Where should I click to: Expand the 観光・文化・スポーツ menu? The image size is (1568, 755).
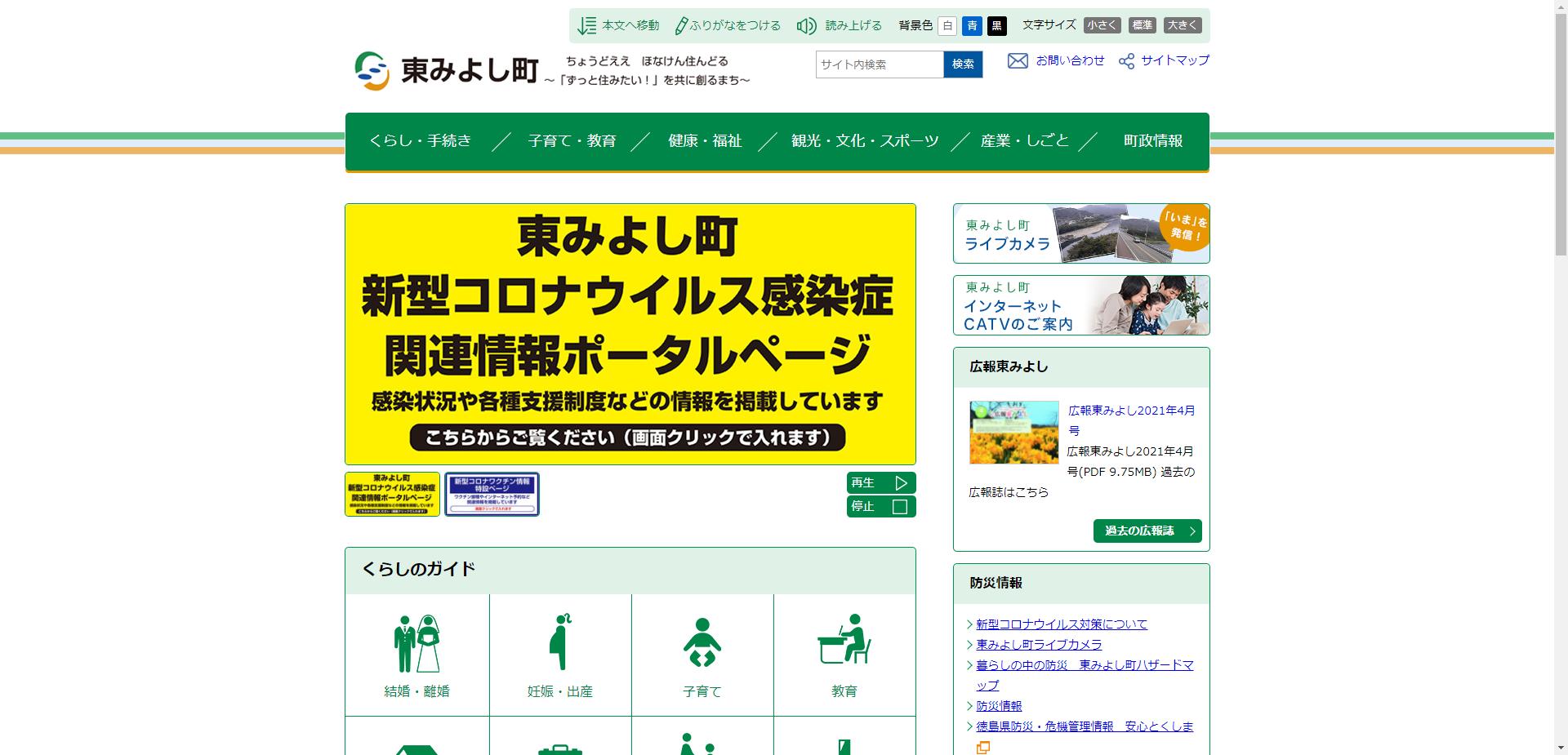864,140
